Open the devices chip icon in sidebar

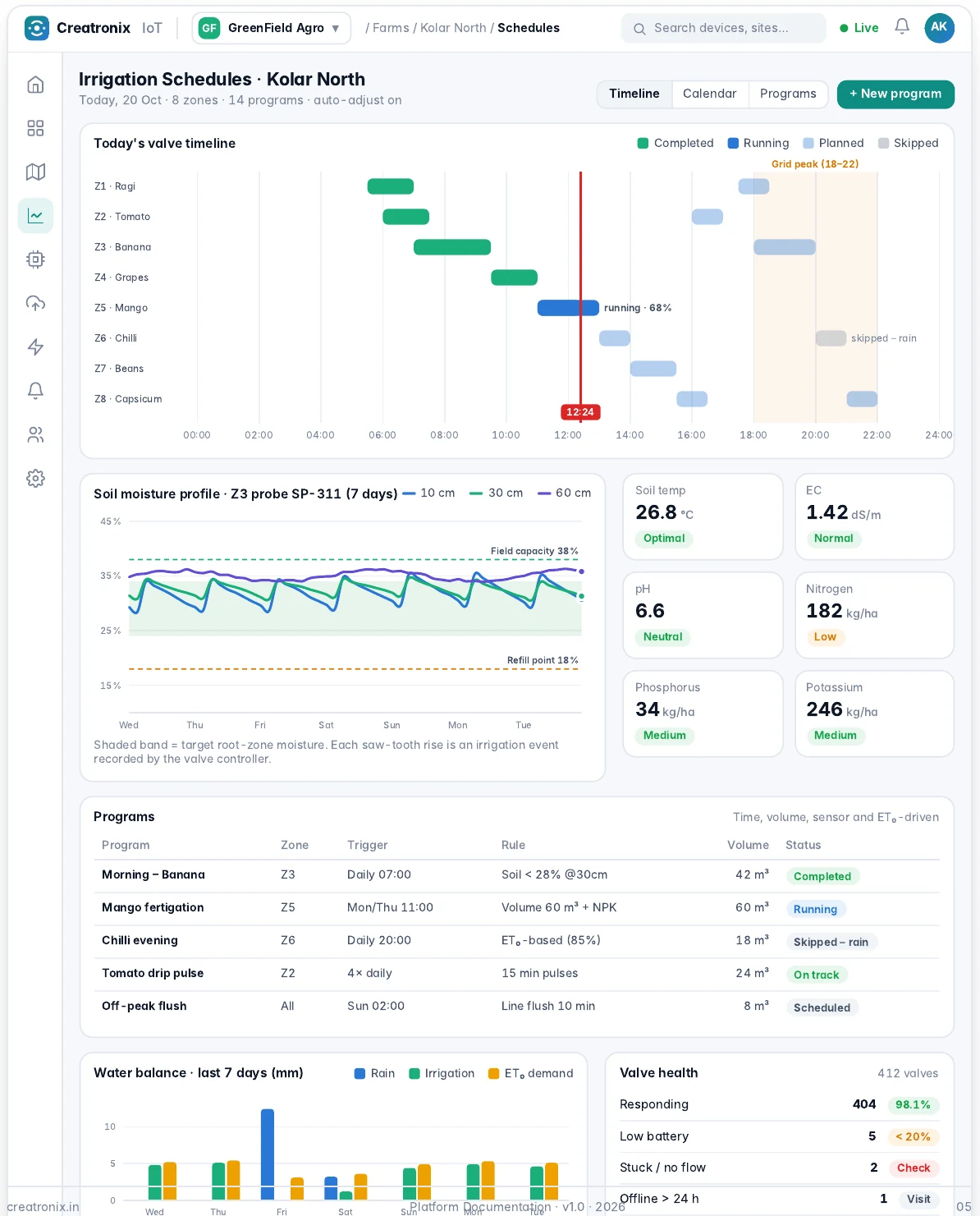tap(35, 259)
